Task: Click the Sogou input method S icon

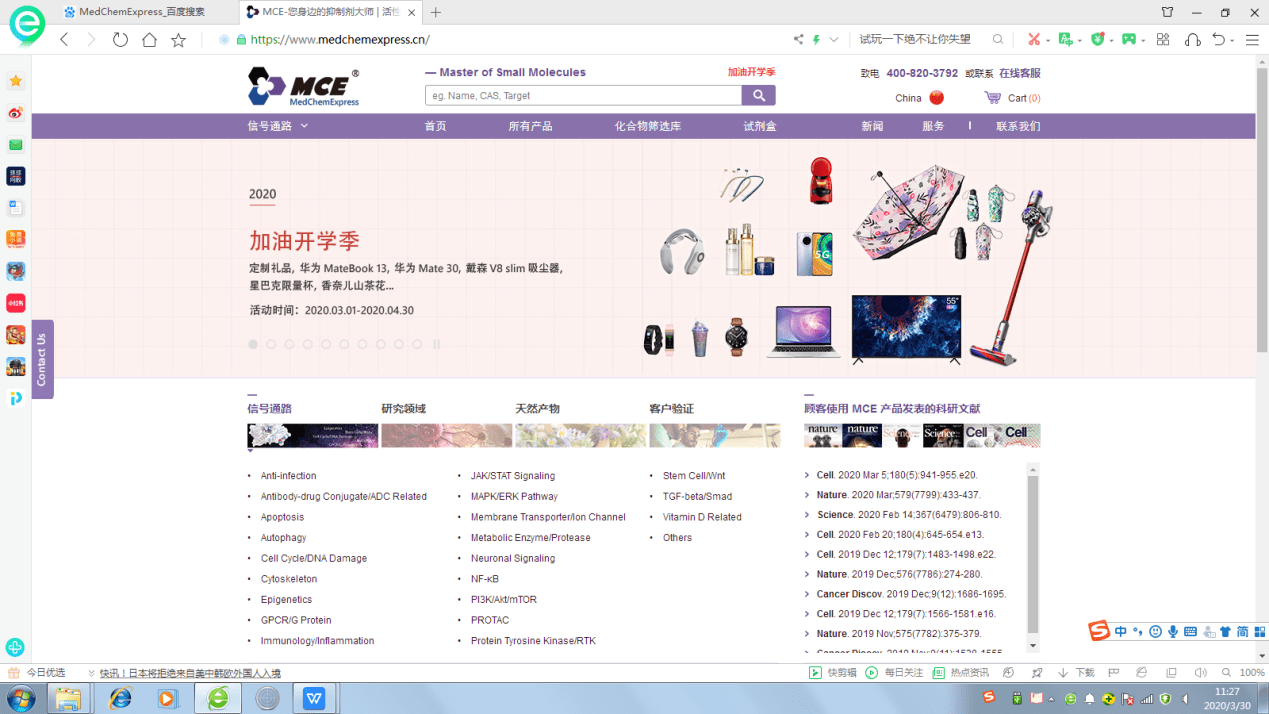Action: [x=1099, y=631]
